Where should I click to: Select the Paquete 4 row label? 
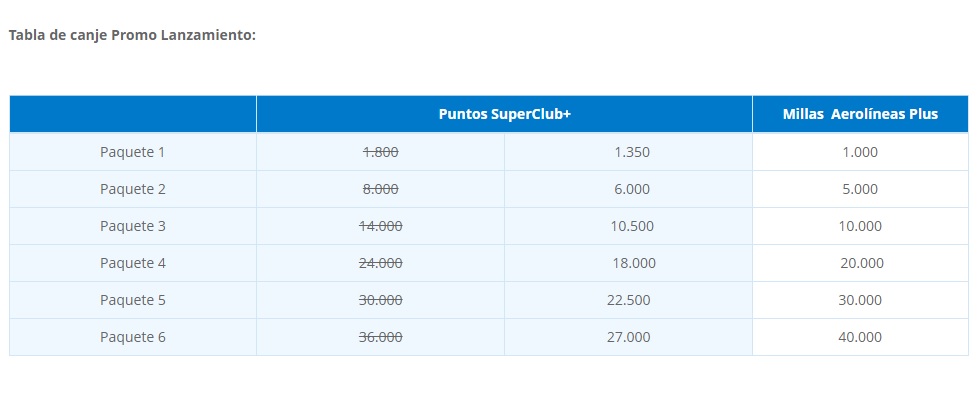click(x=133, y=263)
